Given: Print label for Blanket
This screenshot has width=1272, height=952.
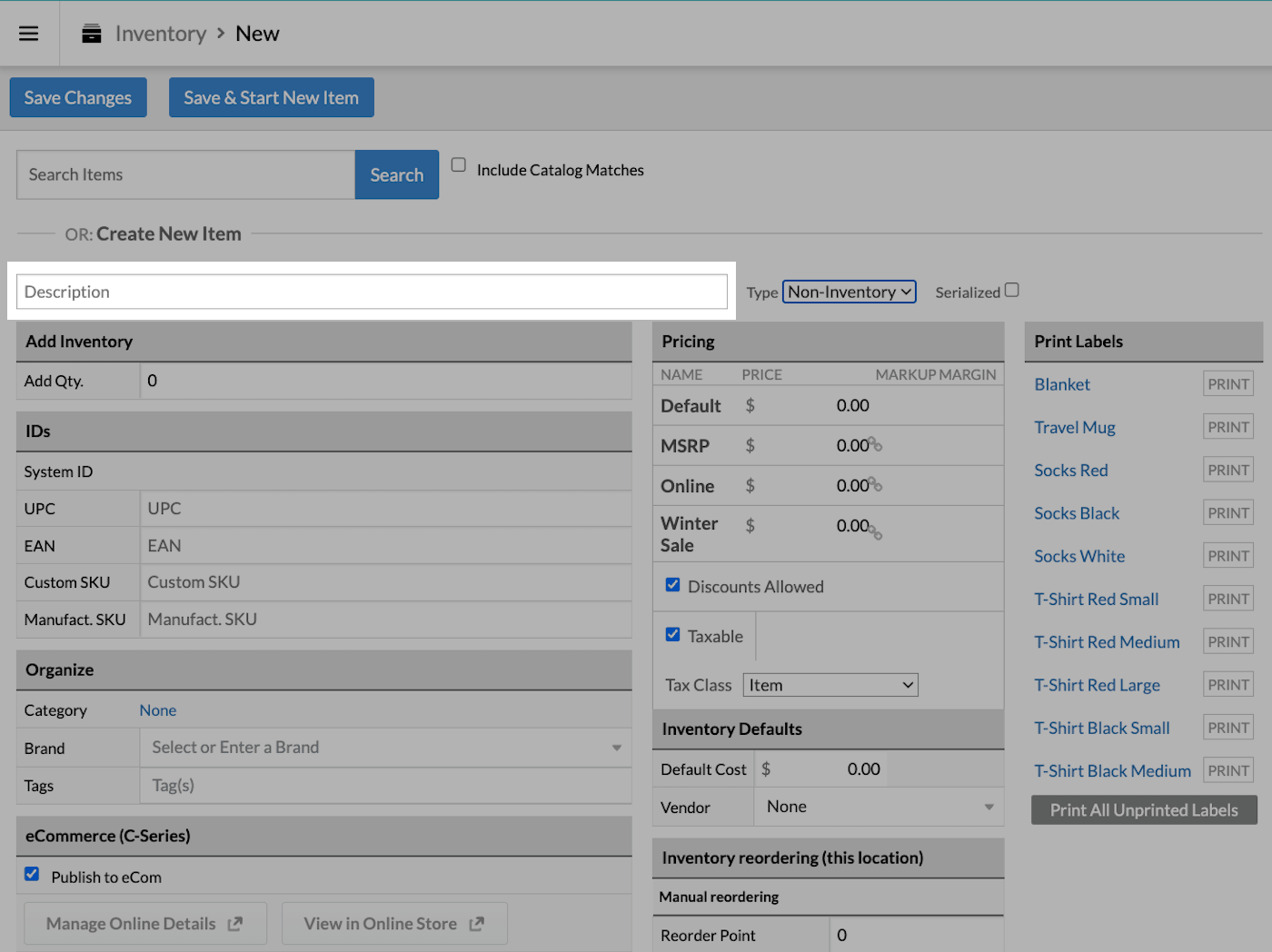Looking at the screenshot, I should [1228, 384].
